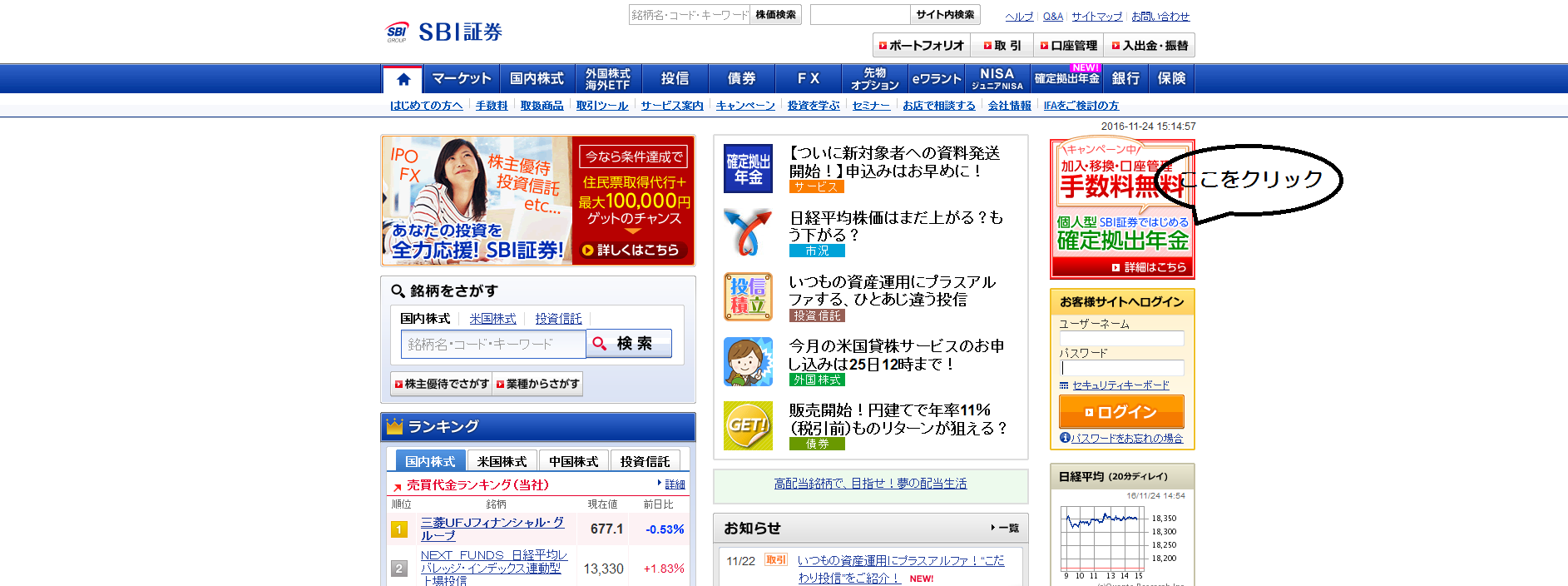Screen dimensions: 1568x586
Task: Click the crown ranking icon
Action: [394, 426]
